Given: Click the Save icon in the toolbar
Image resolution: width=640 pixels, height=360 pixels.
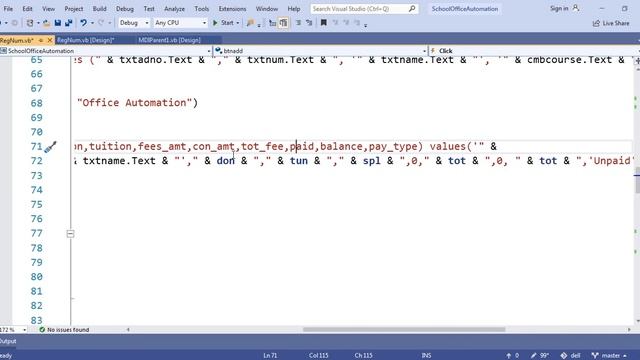Looking at the screenshot, I should pyautogui.click(x=58, y=23).
